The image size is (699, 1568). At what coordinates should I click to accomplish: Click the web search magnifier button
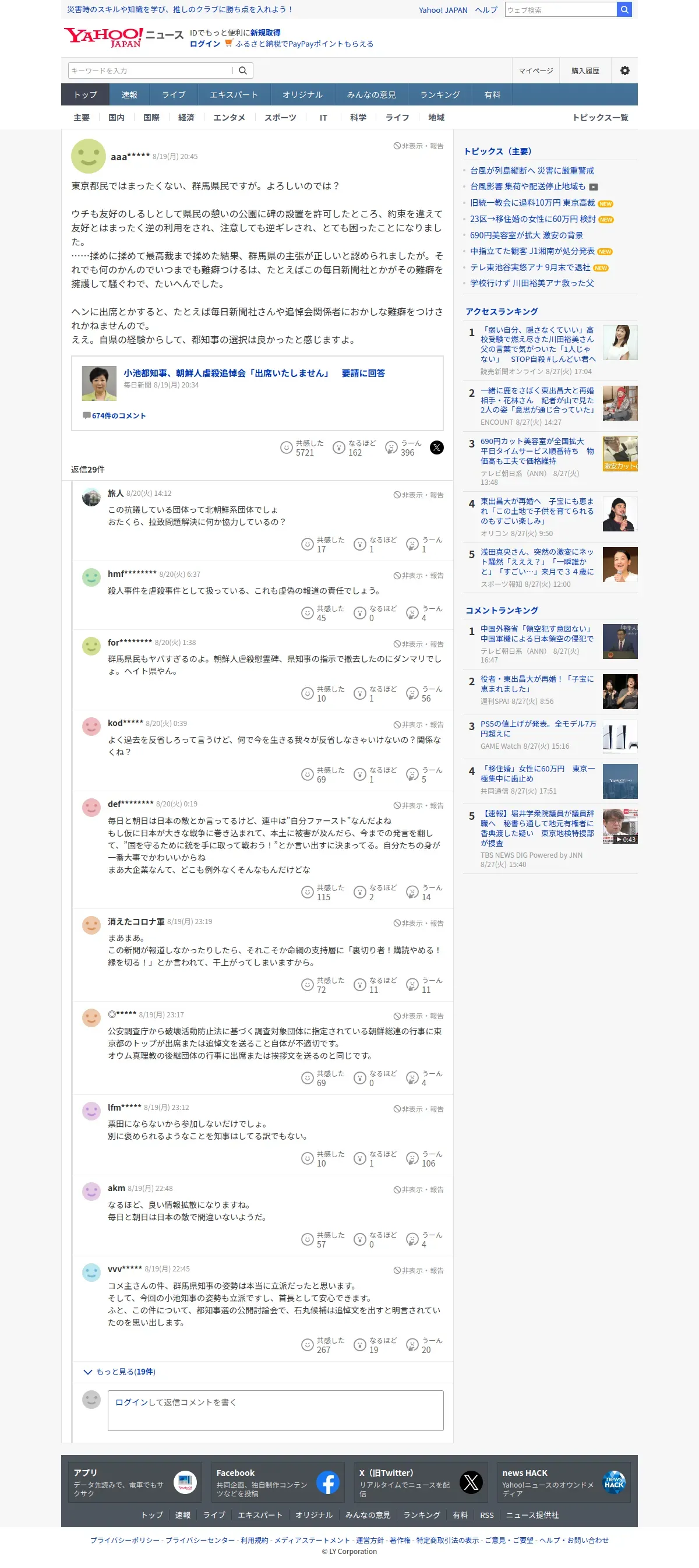[624, 10]
